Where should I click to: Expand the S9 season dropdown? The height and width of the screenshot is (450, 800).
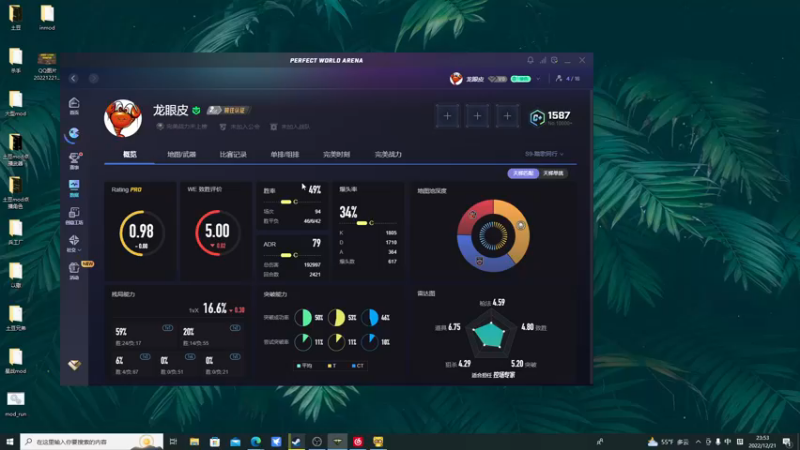(544, 154)
